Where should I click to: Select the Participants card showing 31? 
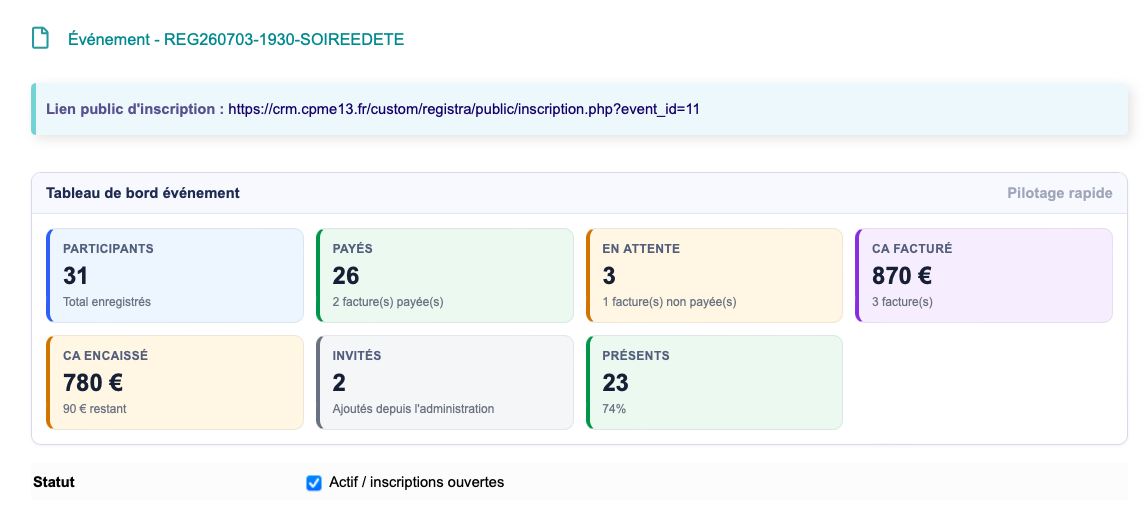pos(175,275)
